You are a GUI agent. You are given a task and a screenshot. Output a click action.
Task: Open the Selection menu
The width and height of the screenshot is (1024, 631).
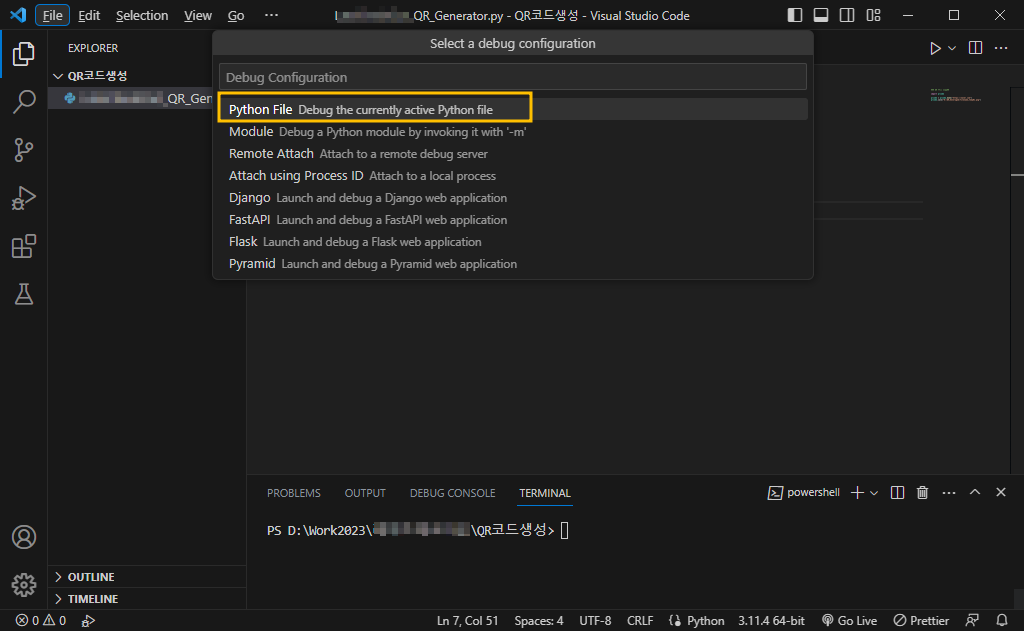(x=142, y=15)
